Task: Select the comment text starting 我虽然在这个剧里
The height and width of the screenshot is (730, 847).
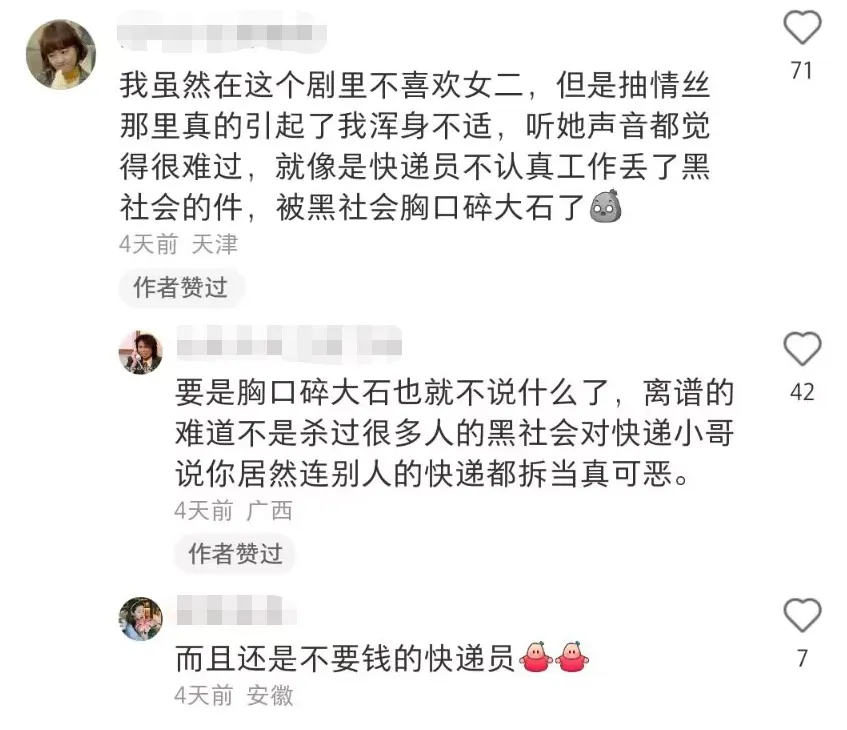Action: [415, 146]
